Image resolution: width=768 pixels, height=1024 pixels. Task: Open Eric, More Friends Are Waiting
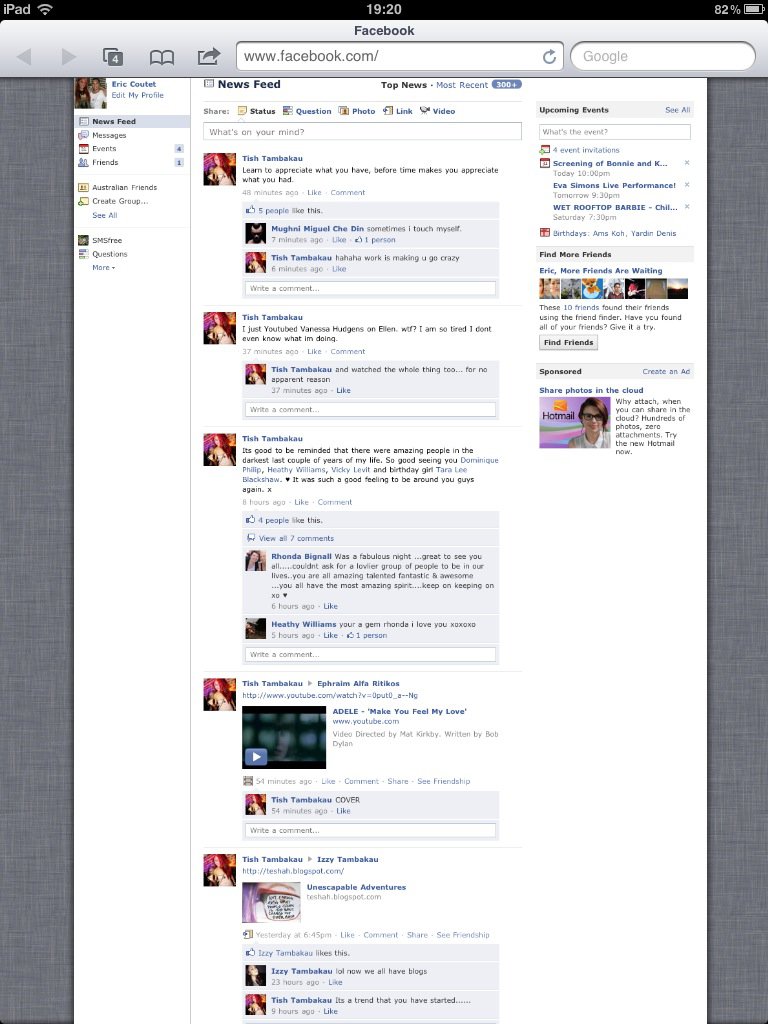pyautogui.click(x=600, y=270)
